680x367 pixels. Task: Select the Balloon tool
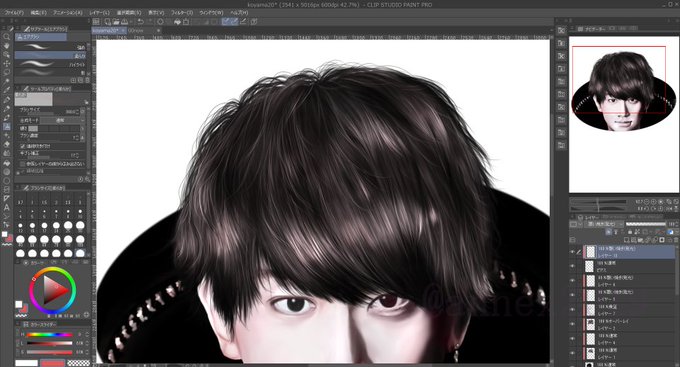[7, 216]
